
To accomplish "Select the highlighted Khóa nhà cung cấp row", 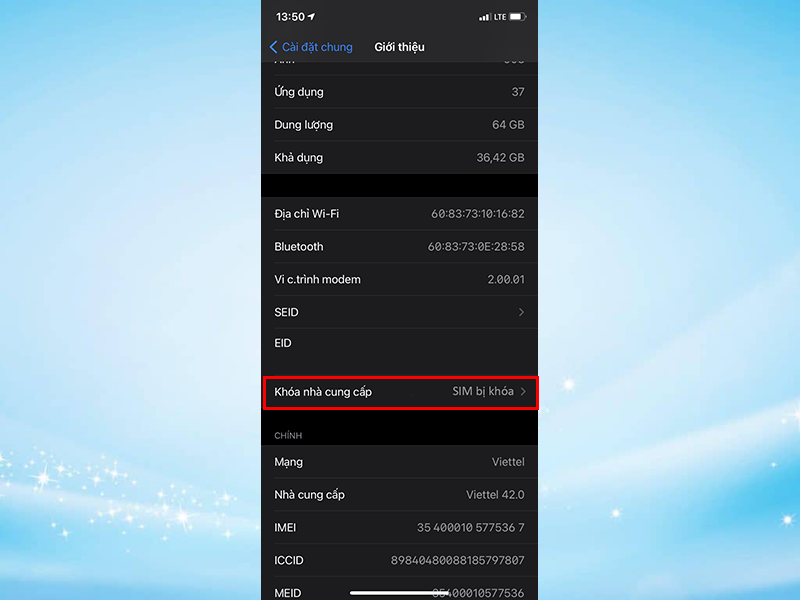I will 400,392.
